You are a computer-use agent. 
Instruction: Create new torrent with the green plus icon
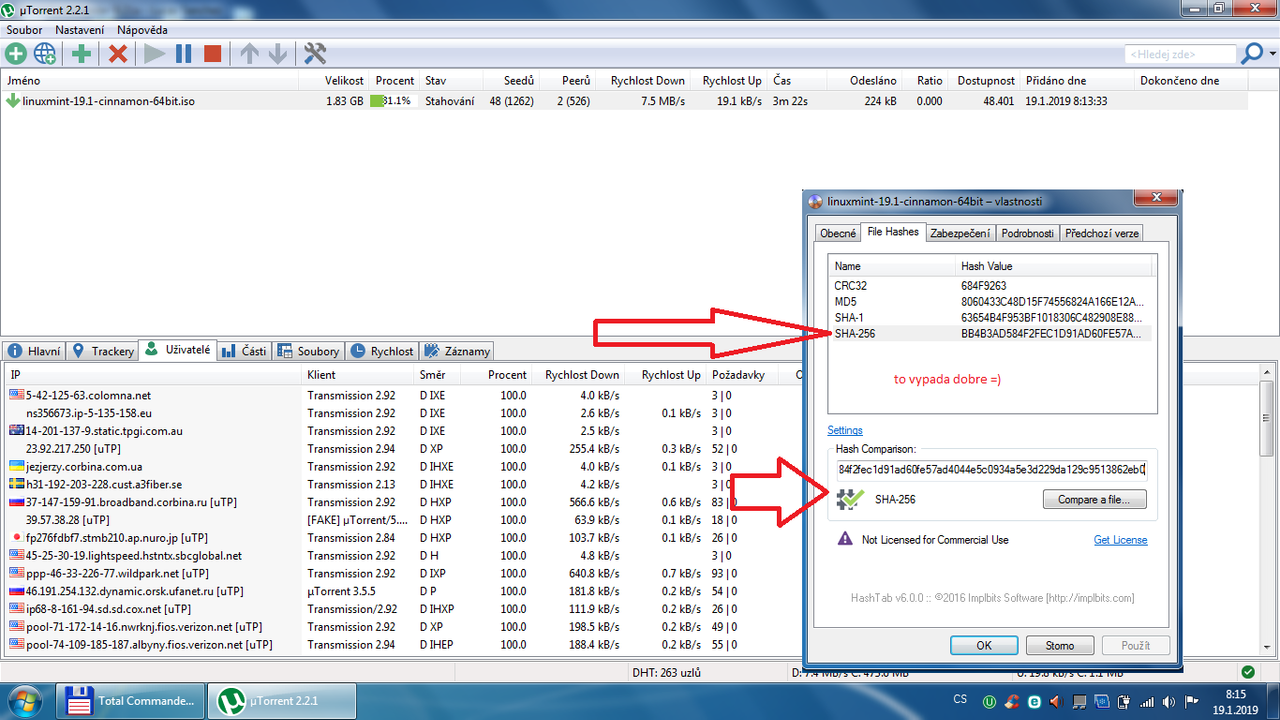(x=82, y=54)
